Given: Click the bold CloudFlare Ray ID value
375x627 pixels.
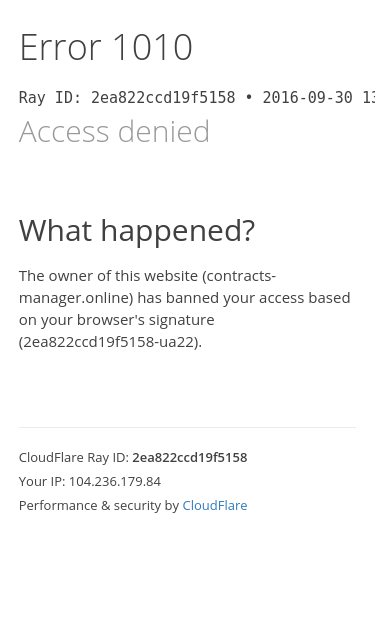Looking at the screenshot, I should [189, 457].
